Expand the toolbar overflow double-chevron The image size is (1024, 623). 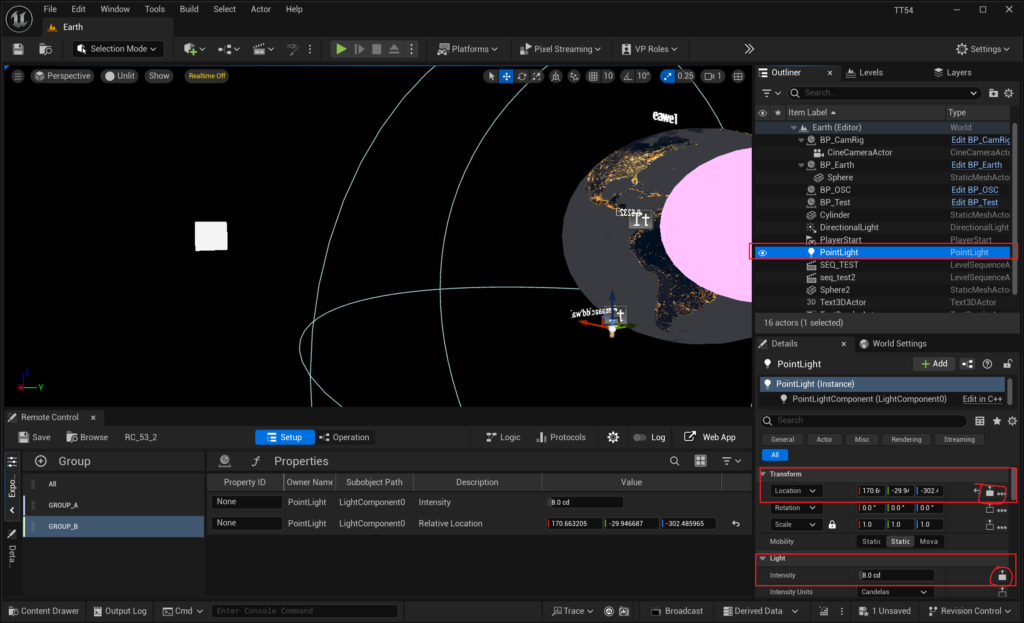[x=749, y=49]
